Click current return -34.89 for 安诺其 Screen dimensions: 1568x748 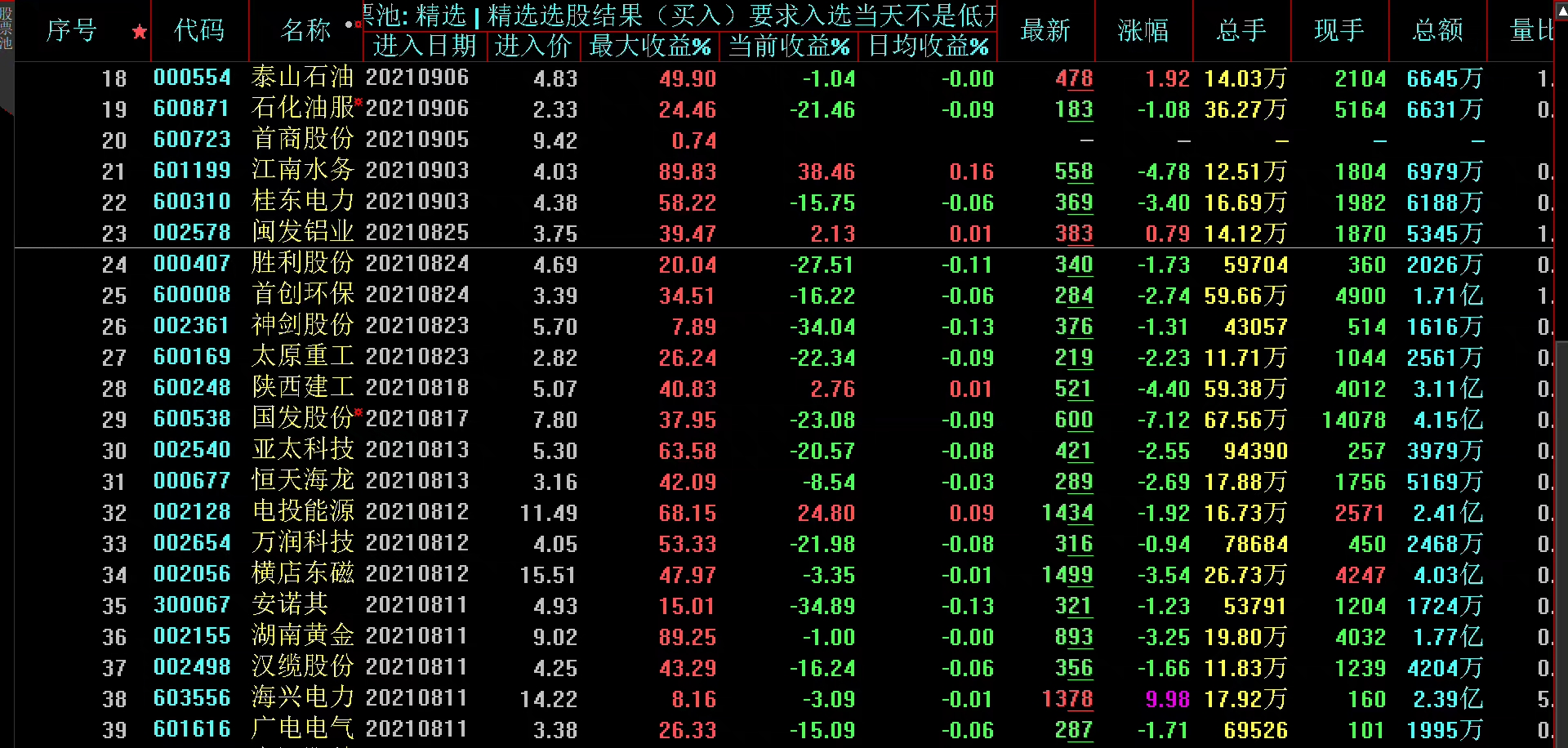(822, 606)
